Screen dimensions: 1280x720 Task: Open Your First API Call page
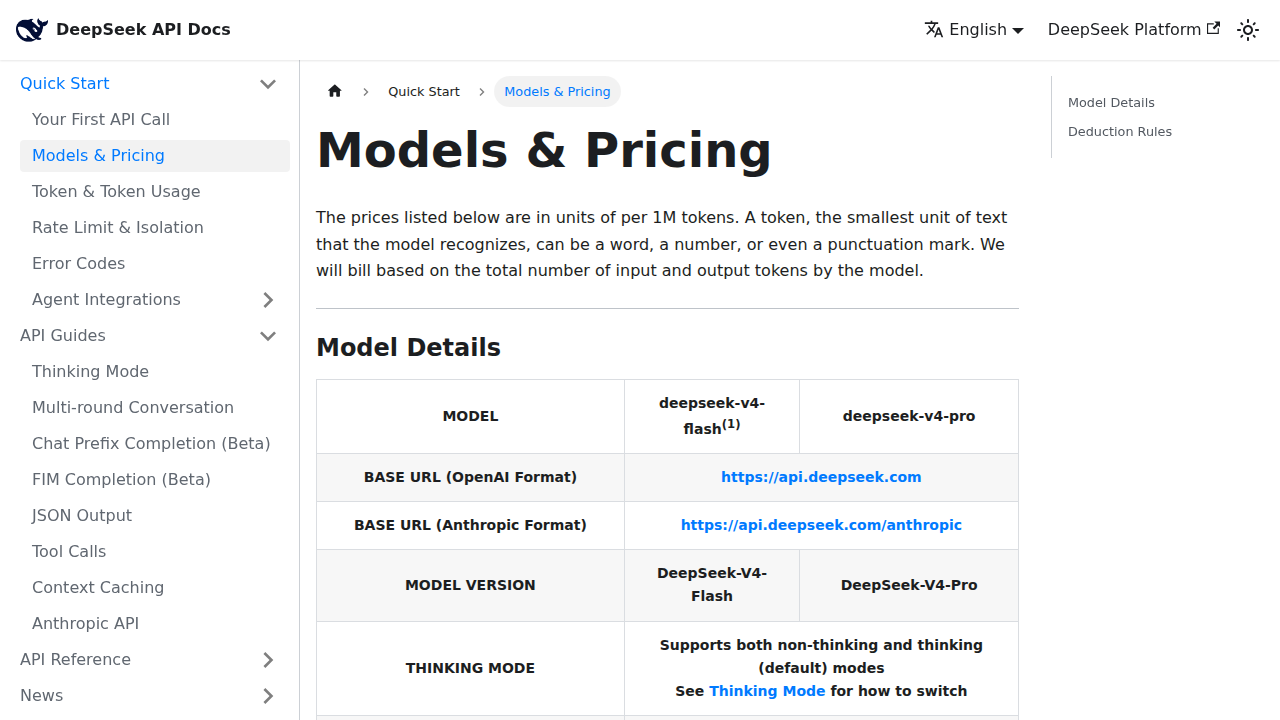101,119
